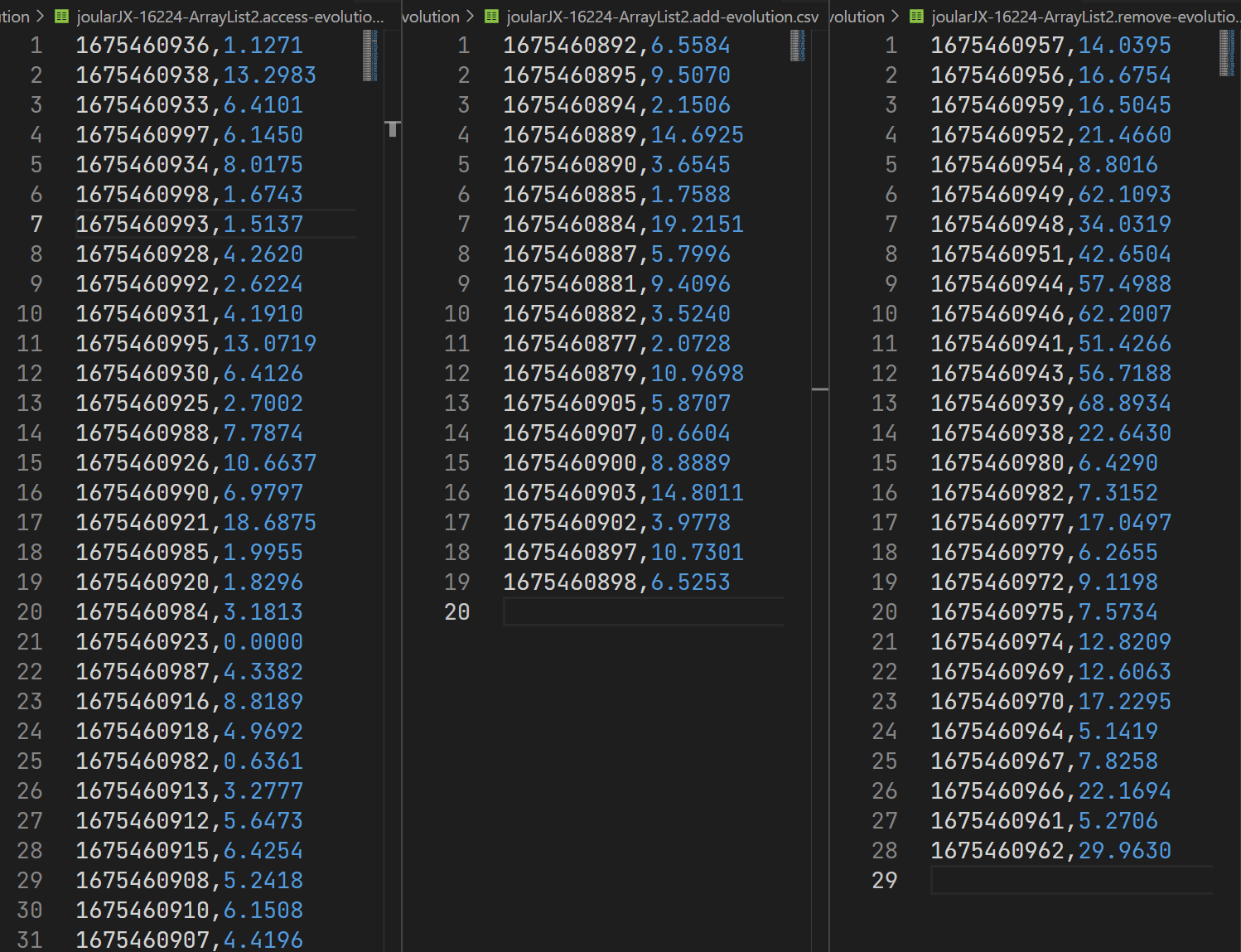1241x952 pixels.
Task: Click the CSV file icon for access-evolution breadcrumb
Action: [61, 17]
